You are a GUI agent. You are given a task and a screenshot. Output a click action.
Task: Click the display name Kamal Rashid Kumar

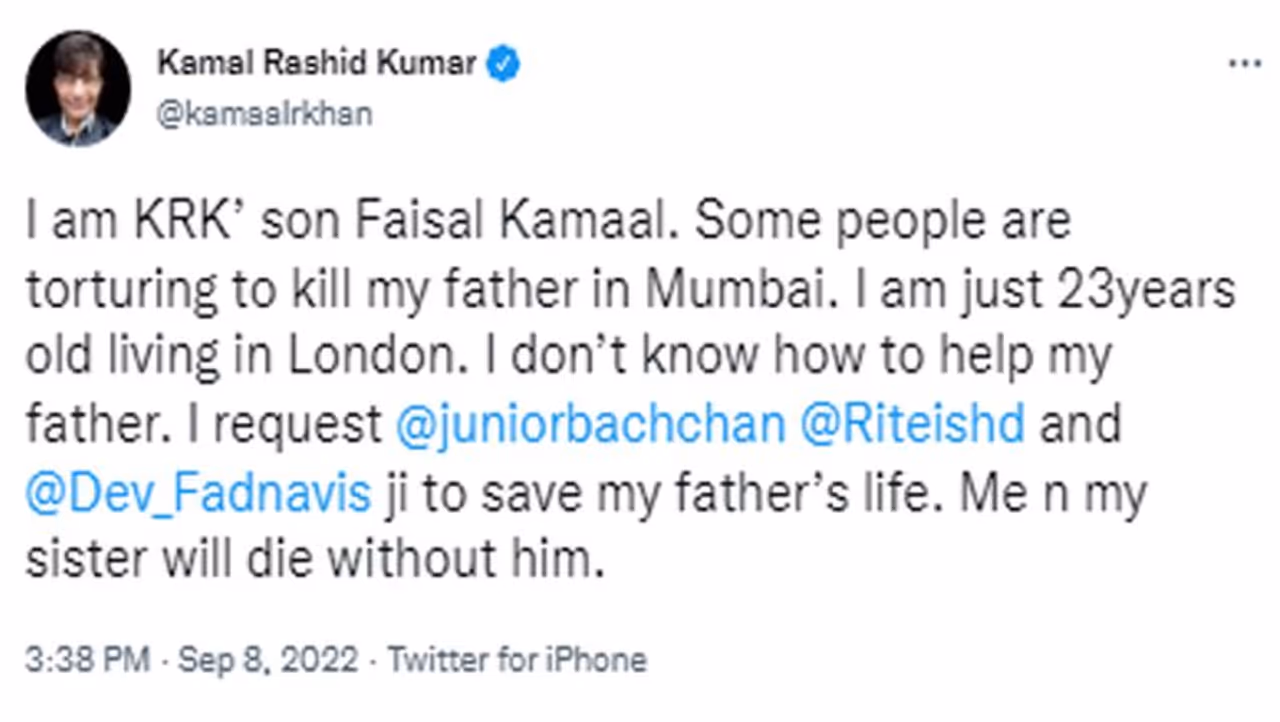[316, 65]
